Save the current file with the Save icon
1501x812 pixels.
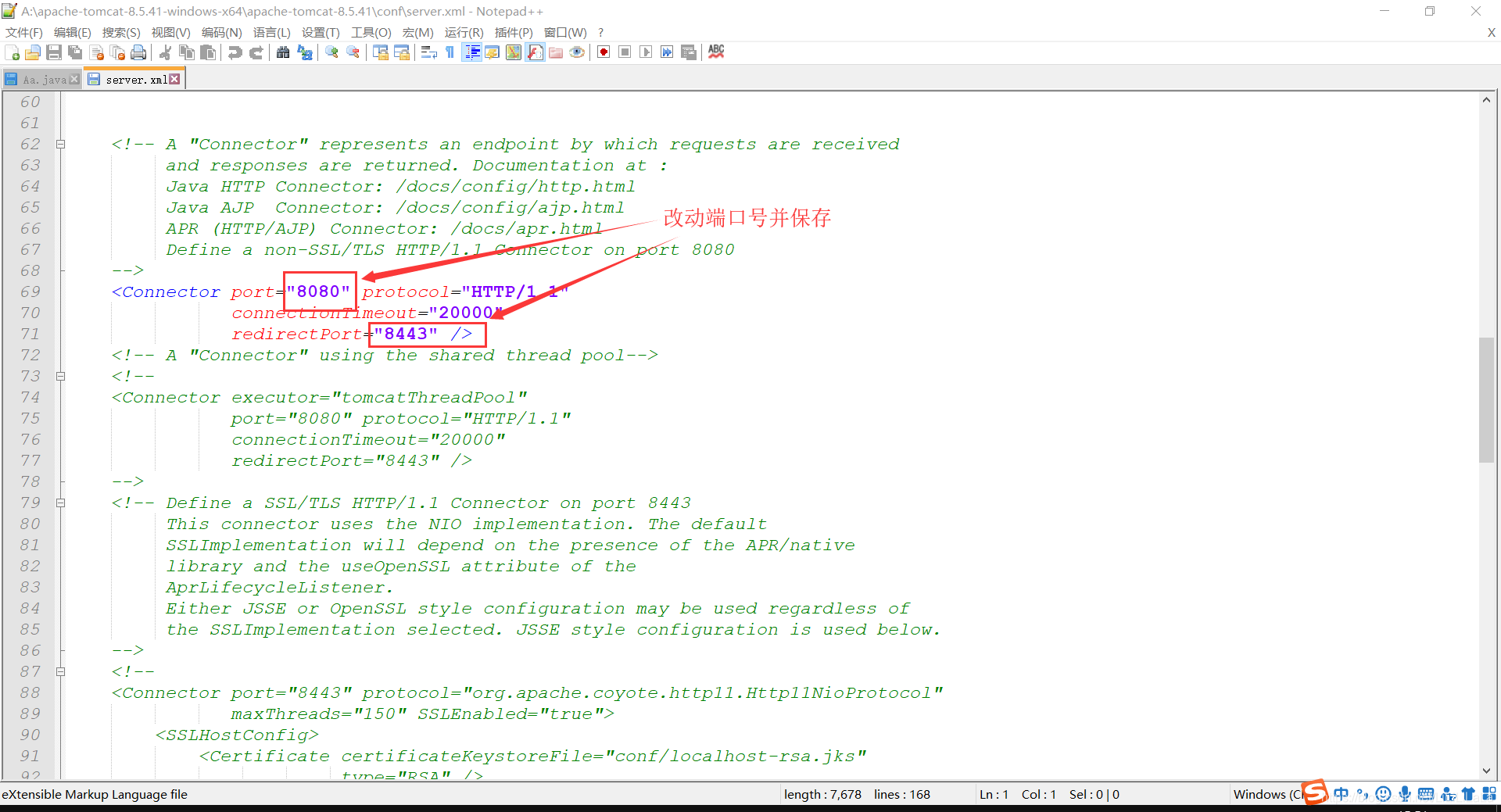tap(54, 52)
